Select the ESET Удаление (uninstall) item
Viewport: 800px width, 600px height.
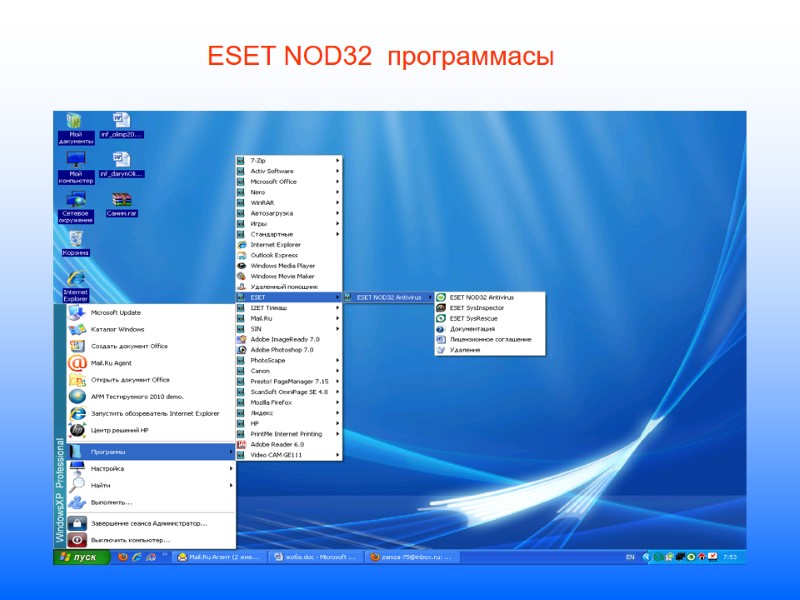475,349
